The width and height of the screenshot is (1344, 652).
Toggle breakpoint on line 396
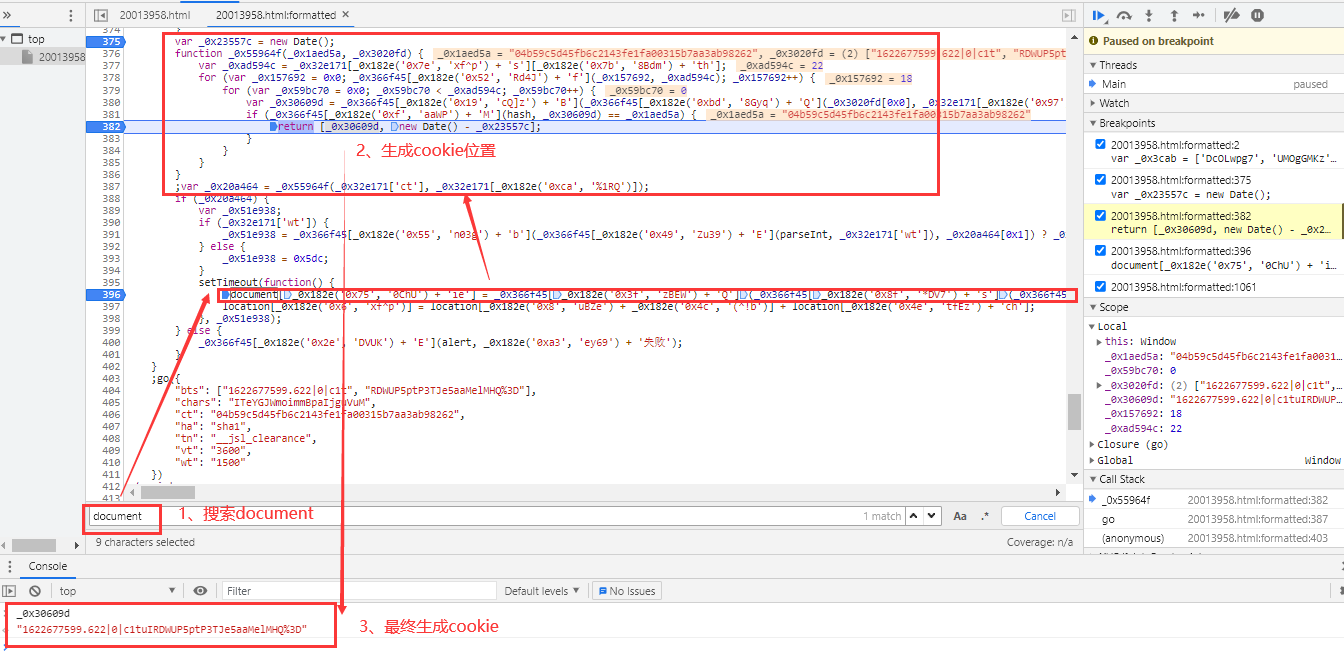click(109, 295)
